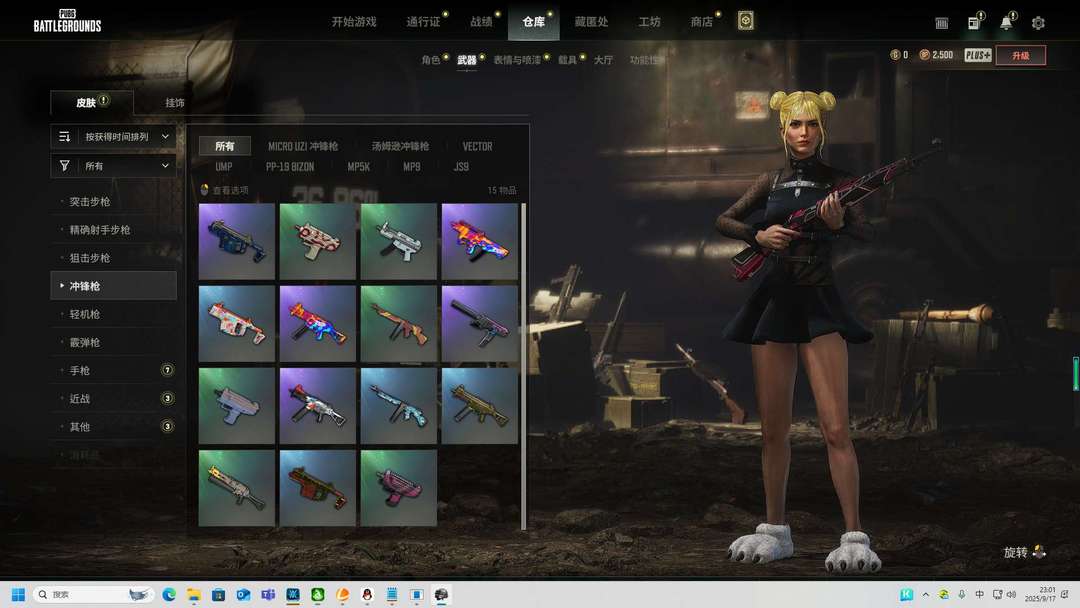Click the 旋转 rotate character control
1080x608 pixels.
(x=1025, y=552)
